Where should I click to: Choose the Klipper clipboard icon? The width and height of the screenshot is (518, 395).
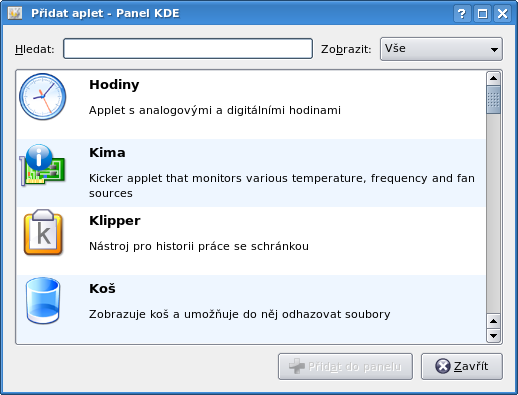tap(43, 233)
